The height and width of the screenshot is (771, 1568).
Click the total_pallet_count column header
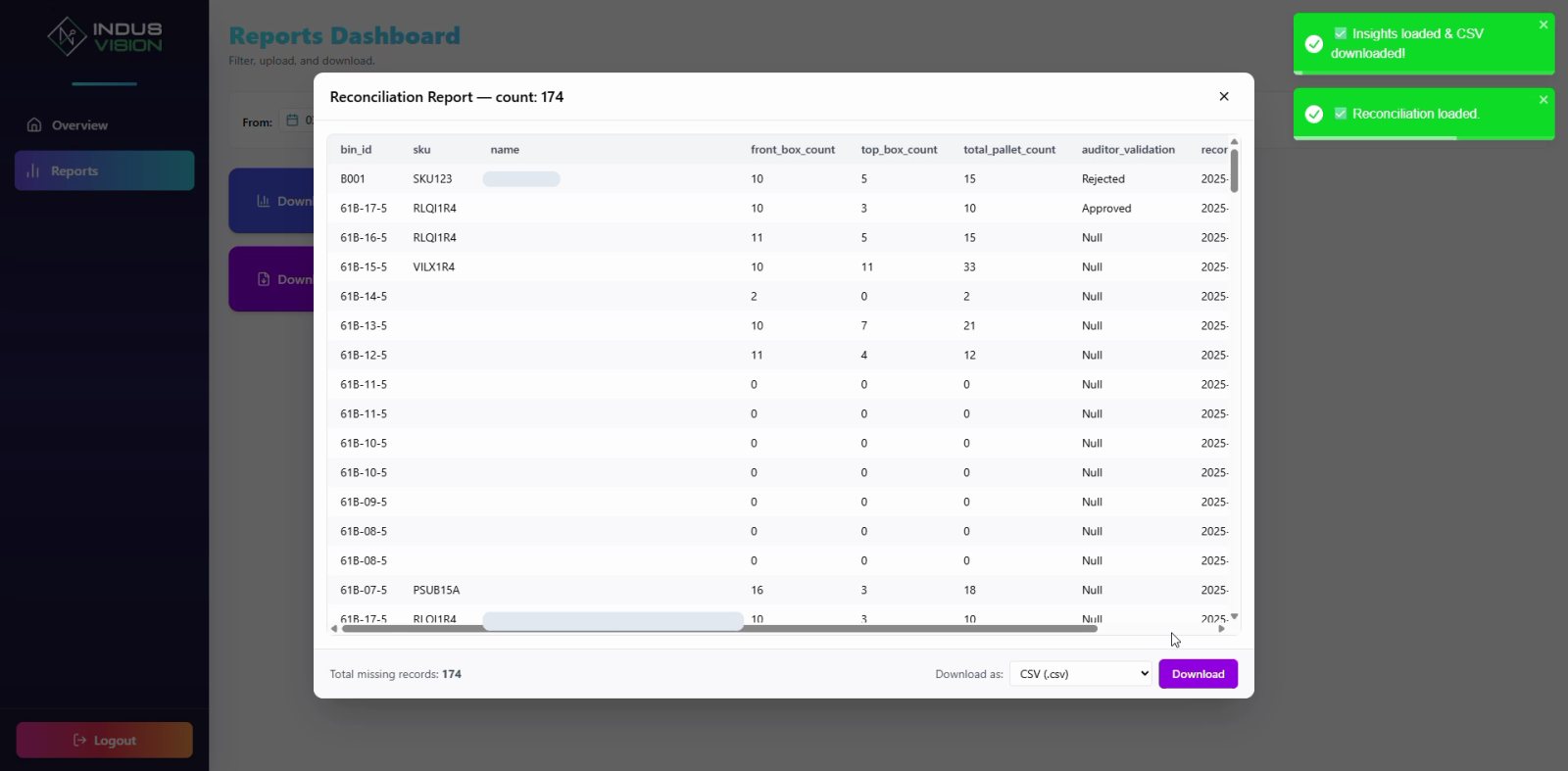click(x=1009, y=150)
